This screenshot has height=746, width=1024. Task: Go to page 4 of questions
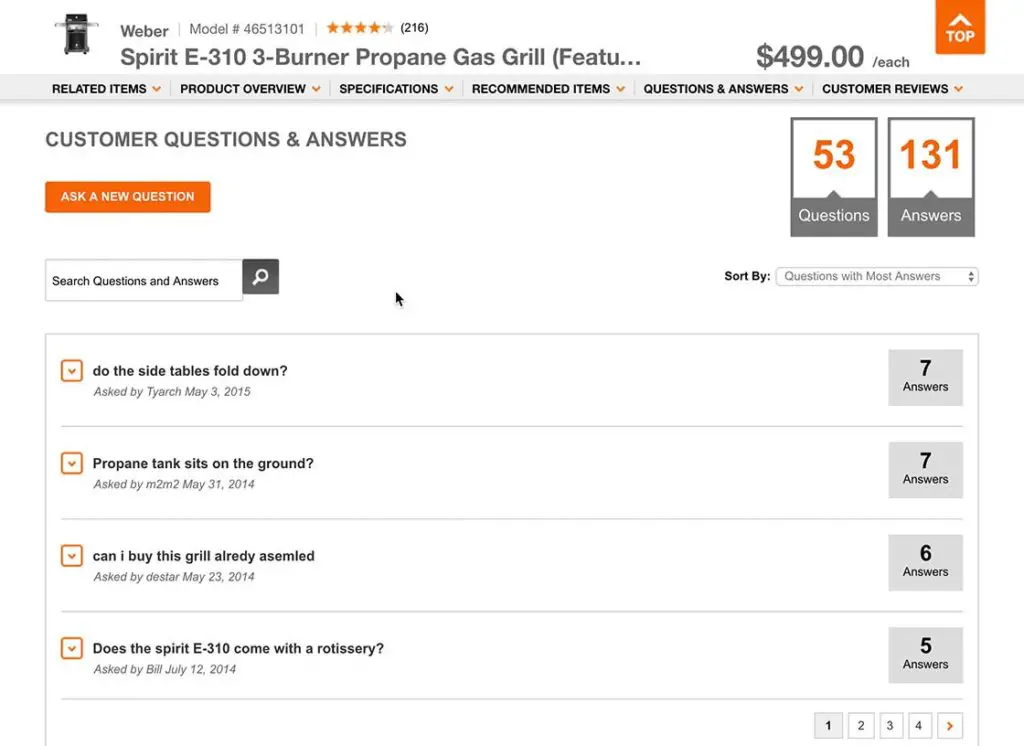(x=918, y=725)
